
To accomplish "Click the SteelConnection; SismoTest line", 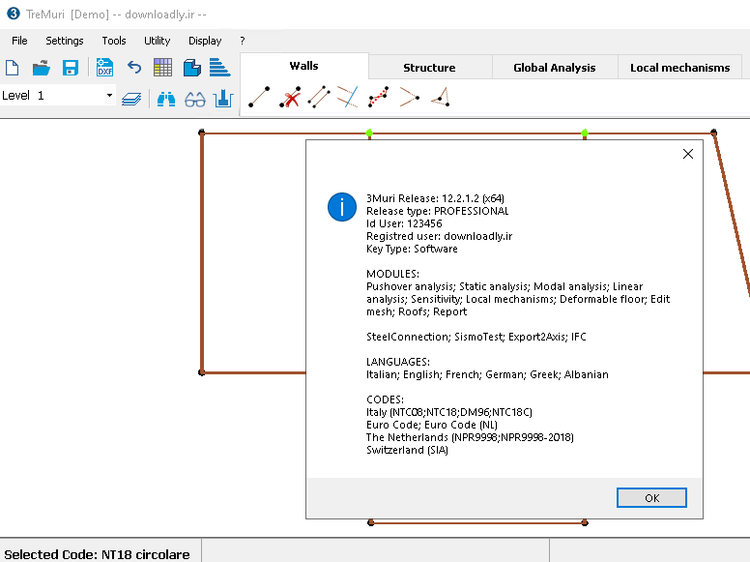I will tap(476, 337).
